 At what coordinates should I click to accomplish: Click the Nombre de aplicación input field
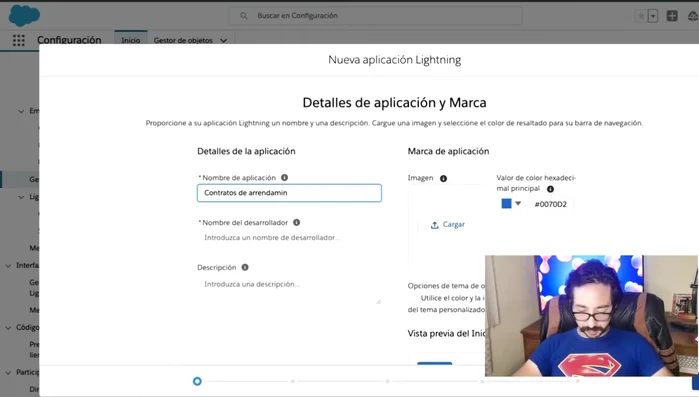(289, 193)
